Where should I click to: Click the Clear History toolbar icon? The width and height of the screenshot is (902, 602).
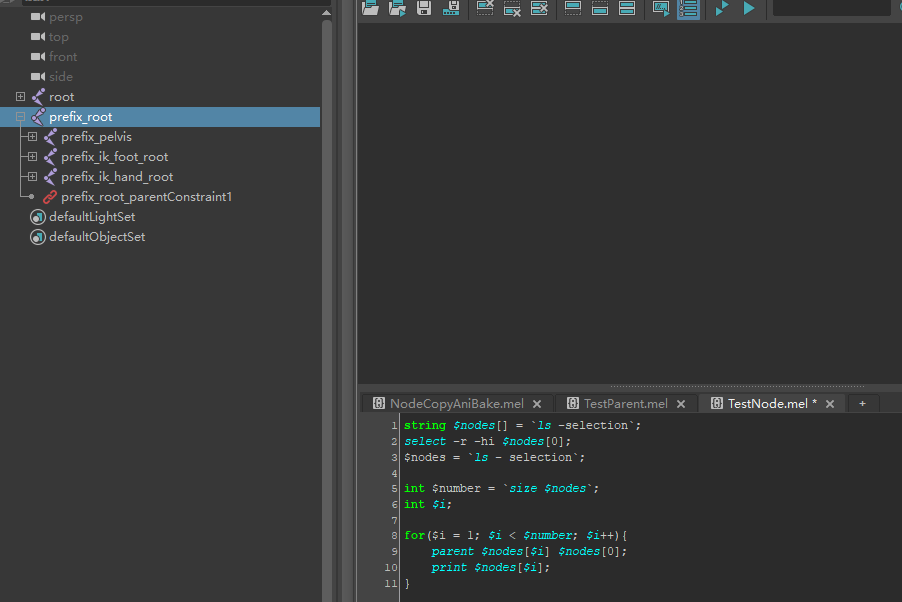click(485, 8)
